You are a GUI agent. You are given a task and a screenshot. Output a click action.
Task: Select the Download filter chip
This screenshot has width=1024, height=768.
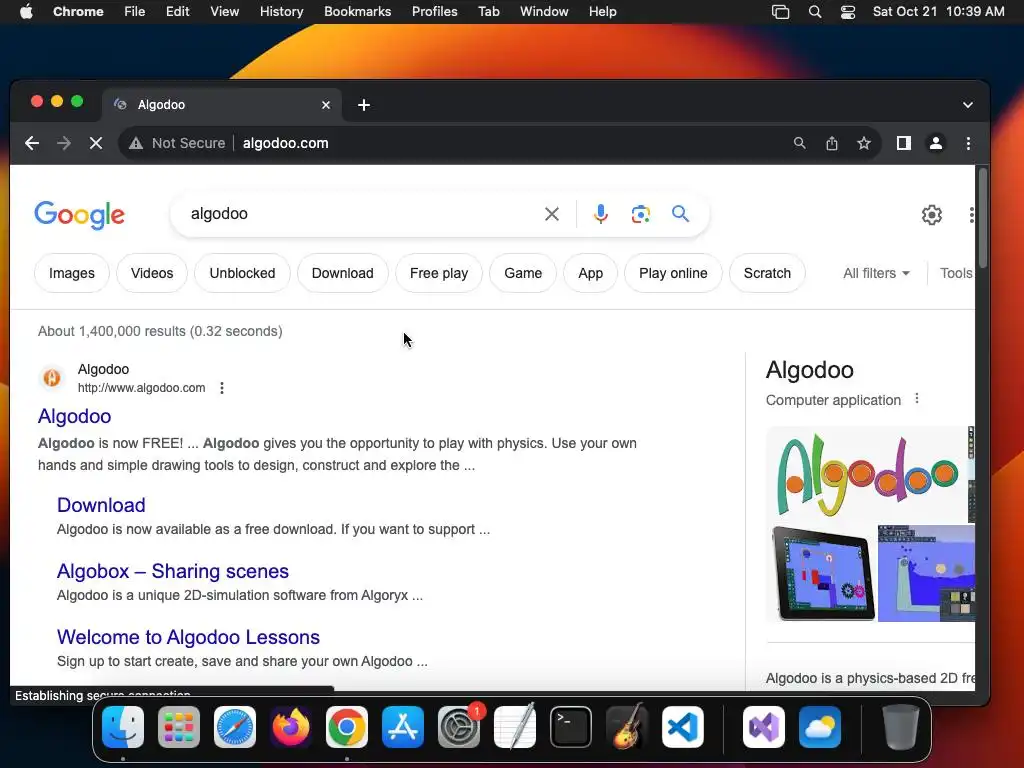(343, 273)
